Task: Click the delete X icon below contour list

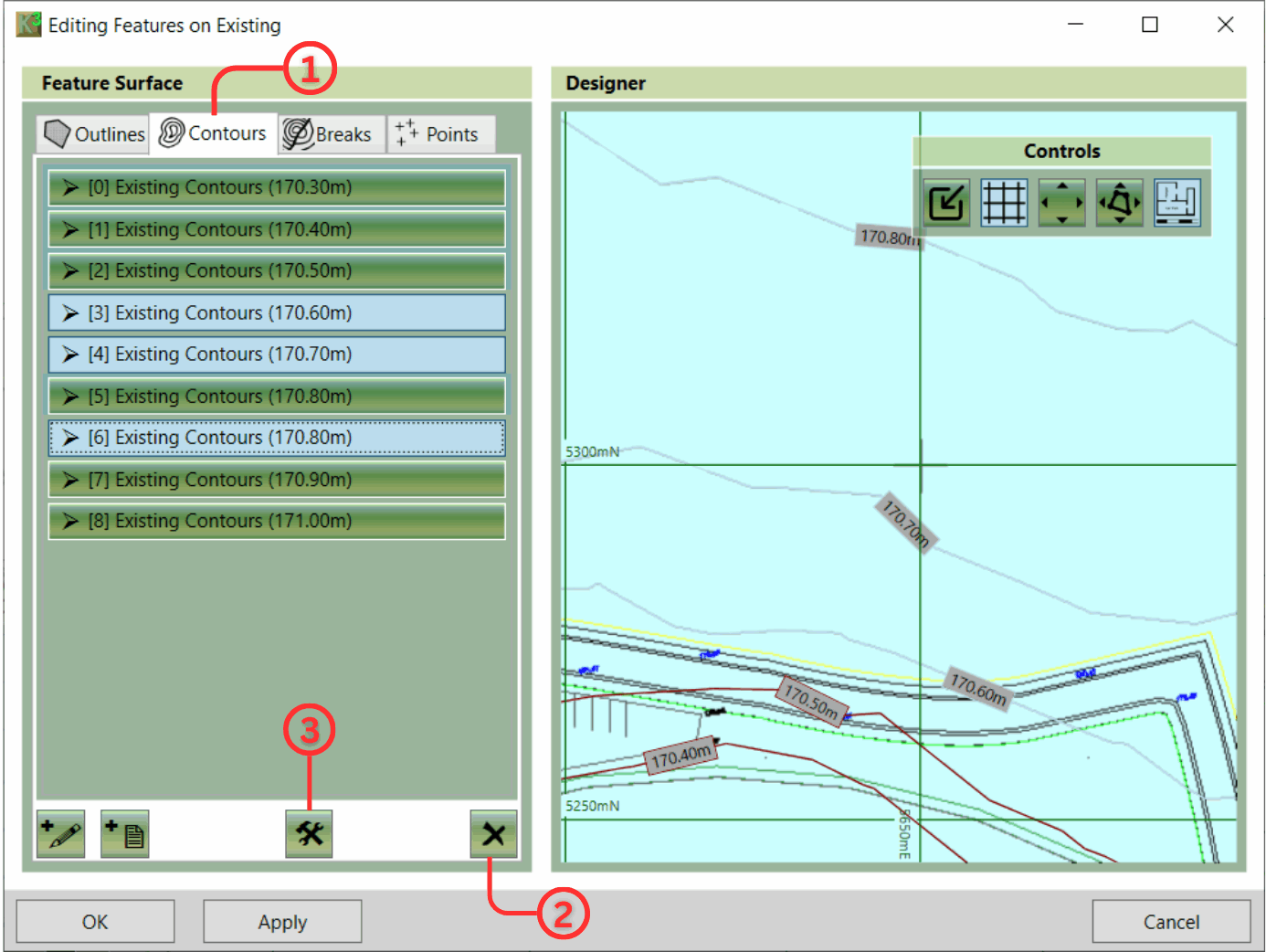Action: tap(493, 834)
